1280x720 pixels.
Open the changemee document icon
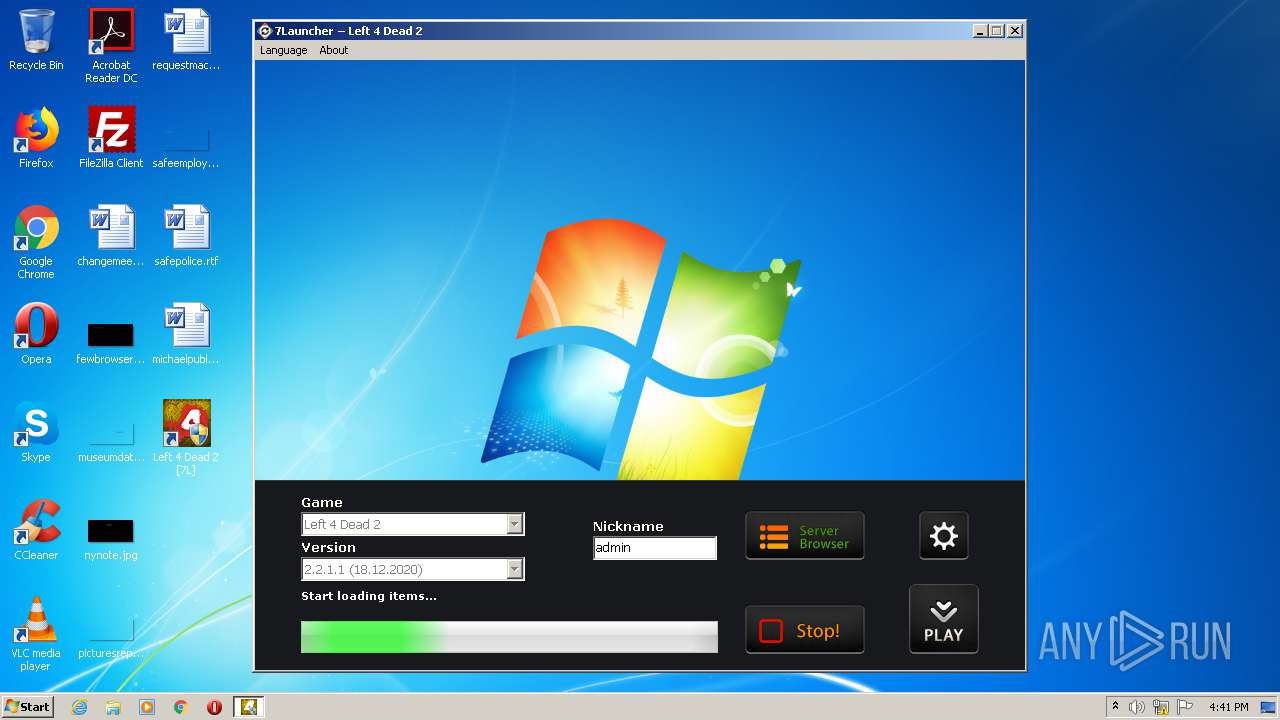[x=111, y=236]
